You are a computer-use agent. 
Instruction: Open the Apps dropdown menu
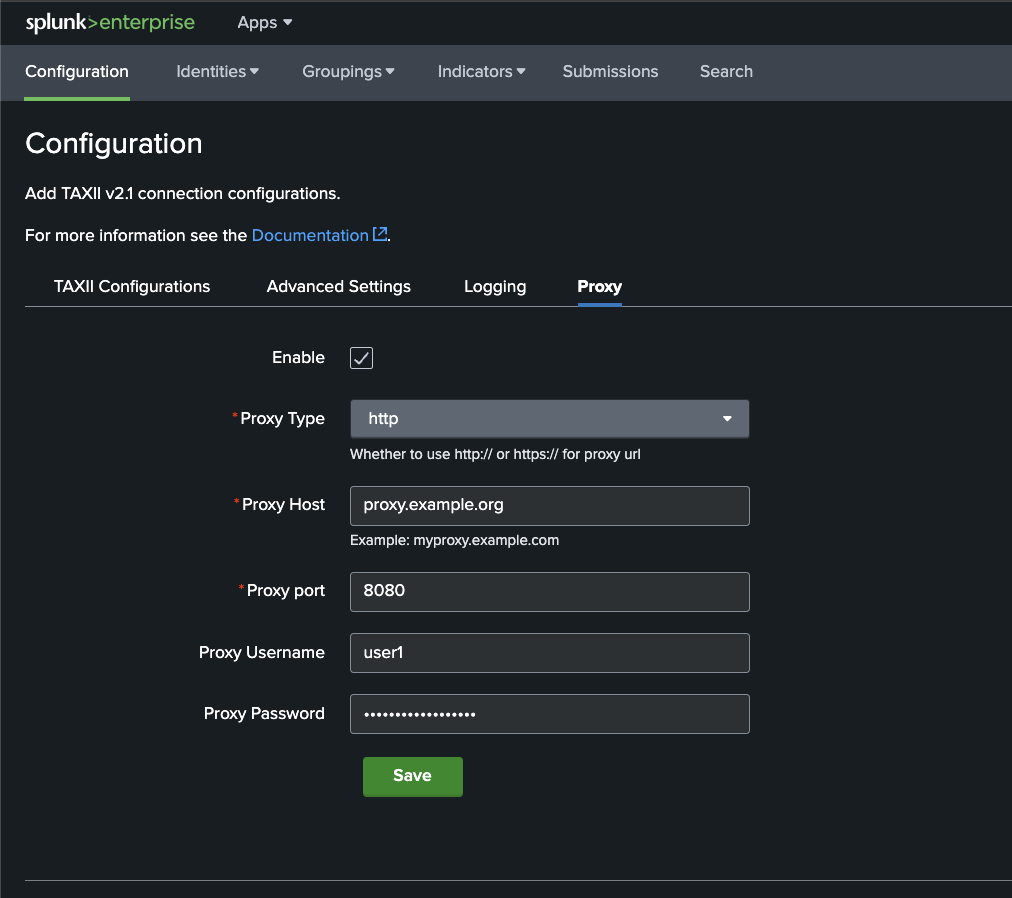pos(263,22)
